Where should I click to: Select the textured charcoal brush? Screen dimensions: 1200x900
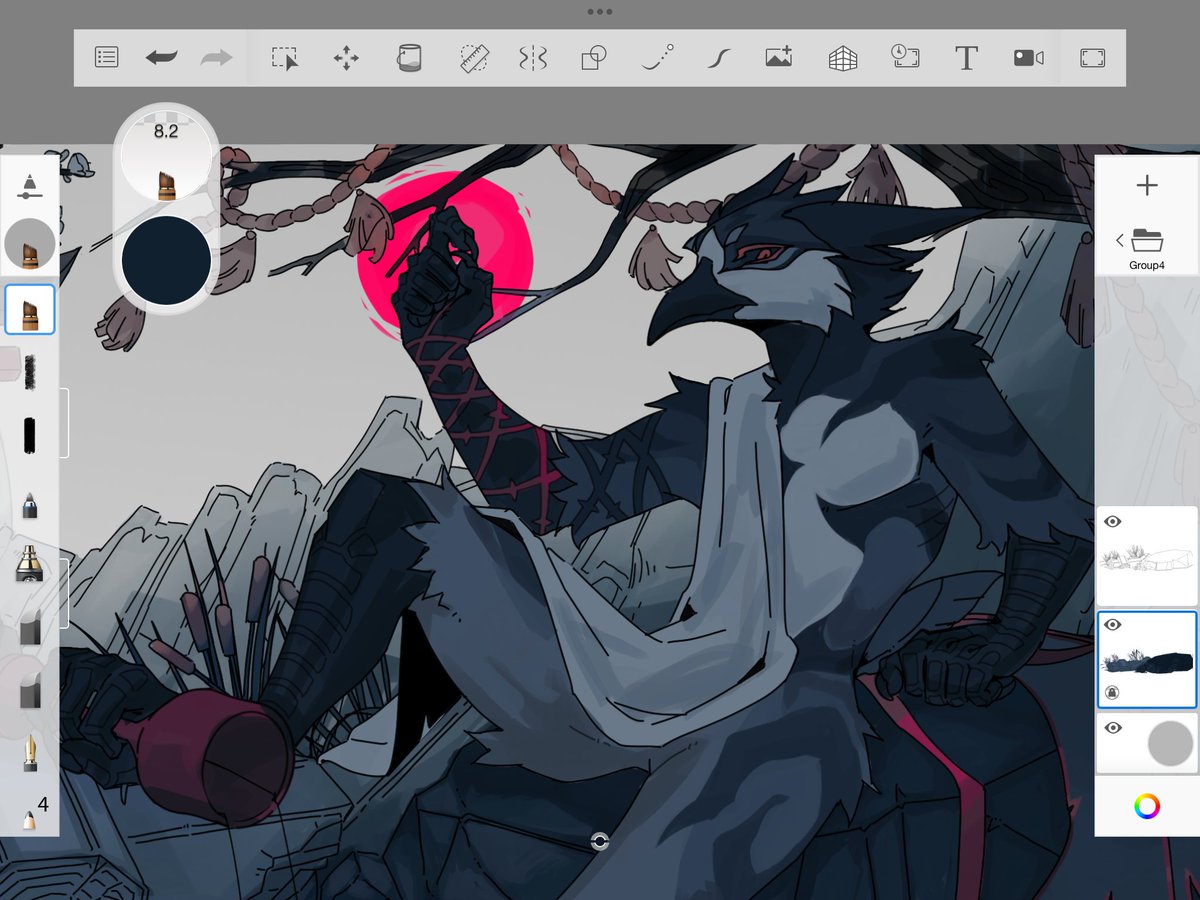(x=30, y=371)
